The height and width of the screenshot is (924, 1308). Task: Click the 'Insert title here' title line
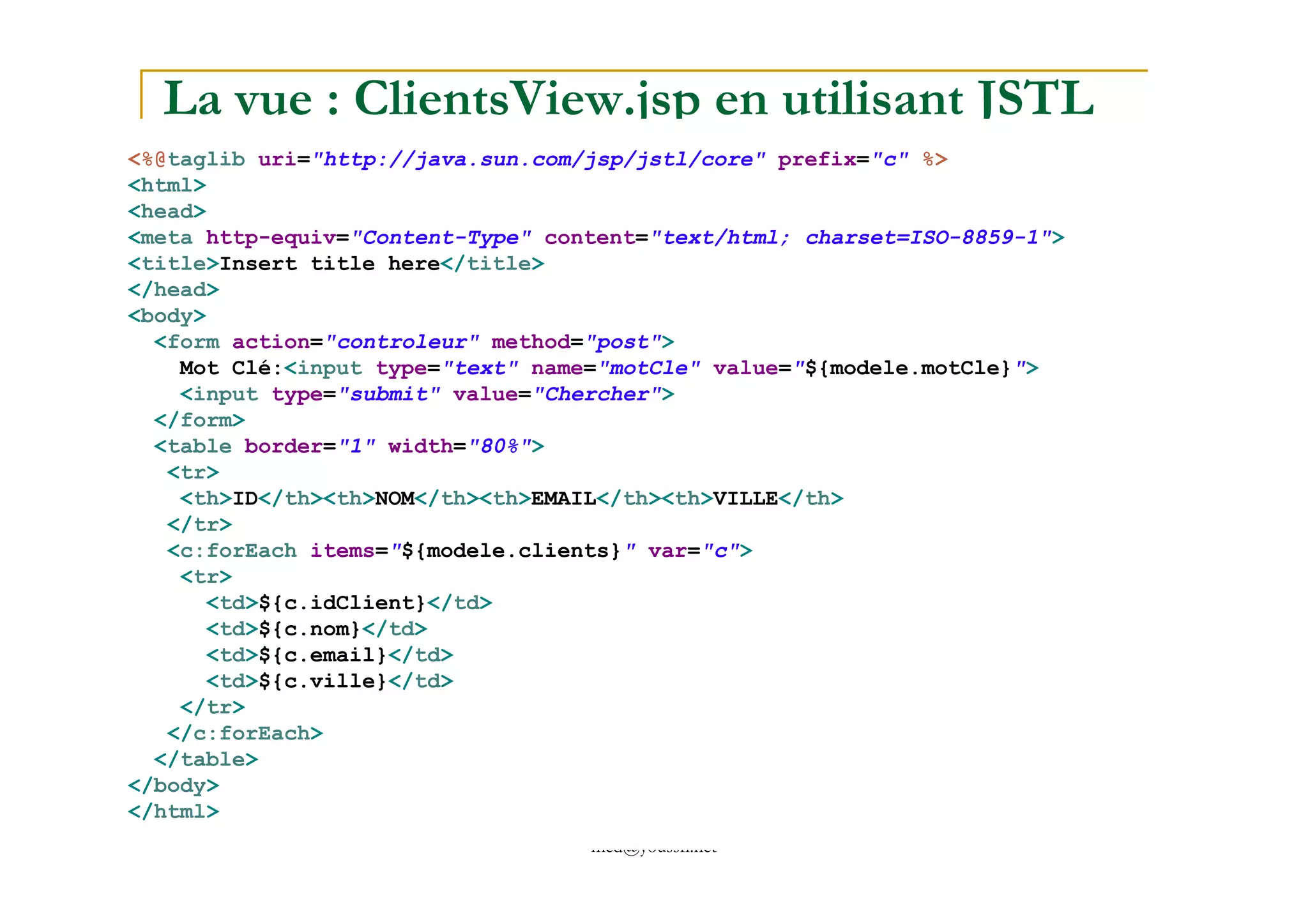pyautogui.click(x=336, y=264)
